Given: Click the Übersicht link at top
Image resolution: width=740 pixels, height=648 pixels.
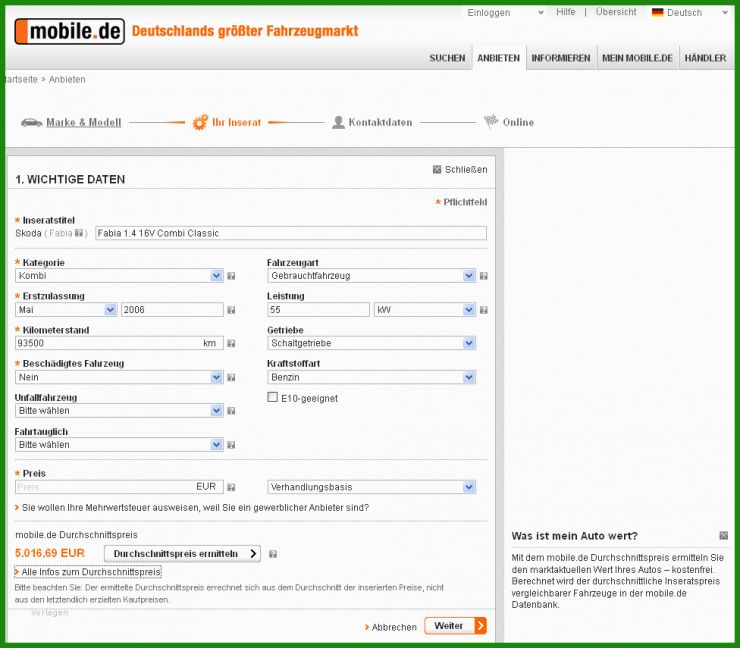Looking at the screenshot, I should [616, 12].
